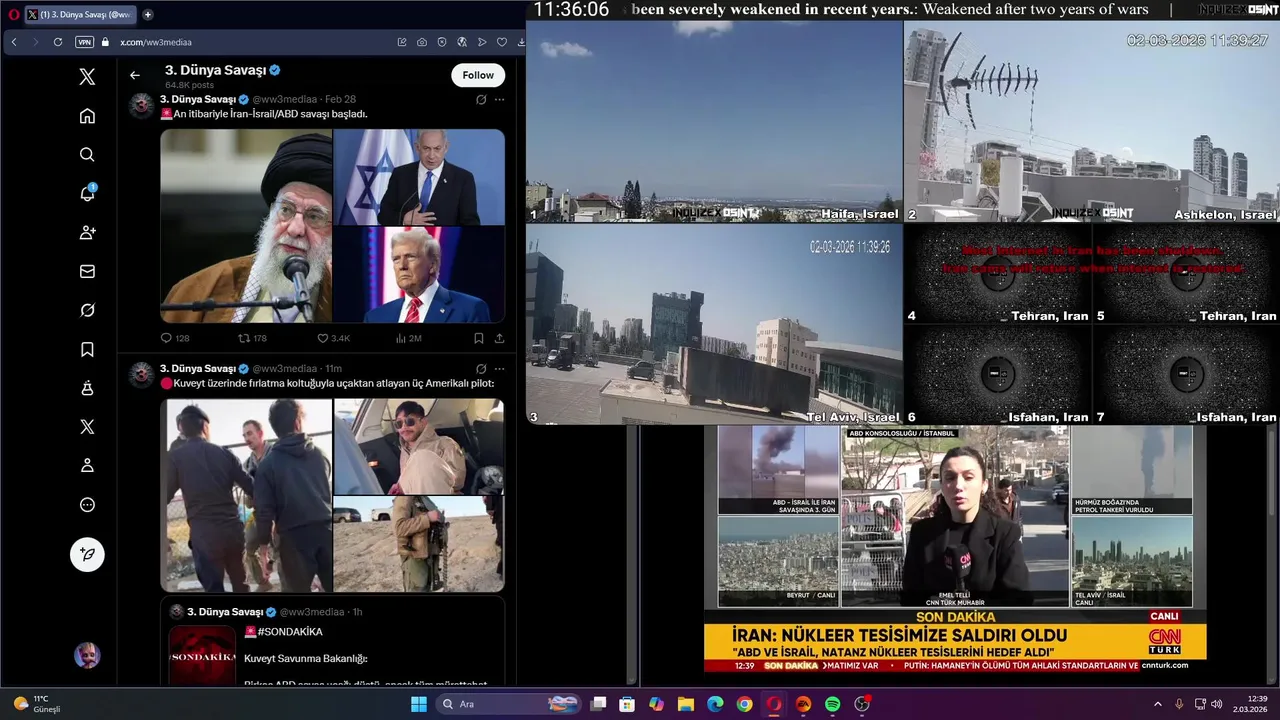
Task: Open Bookmarks in X sidebar
Action: point(87,349)
